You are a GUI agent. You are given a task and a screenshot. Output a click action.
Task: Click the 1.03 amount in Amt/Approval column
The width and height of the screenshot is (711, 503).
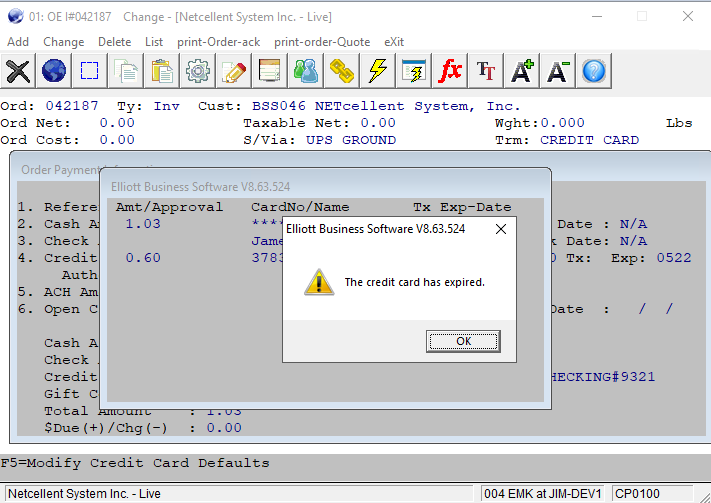click(143, 224)
